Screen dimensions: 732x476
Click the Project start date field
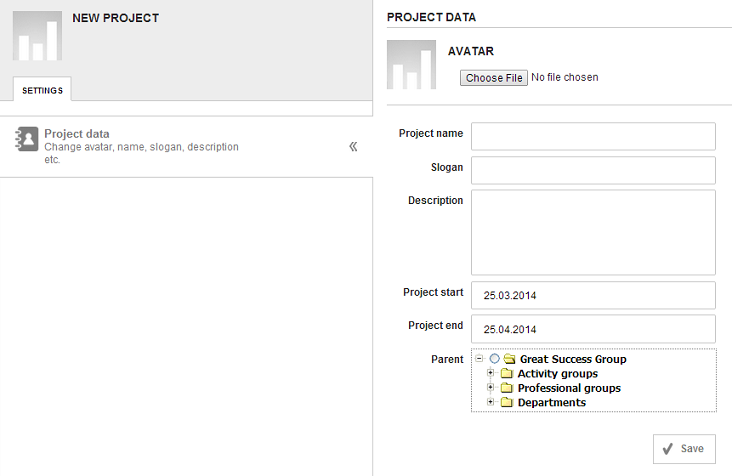click(593, 295)
